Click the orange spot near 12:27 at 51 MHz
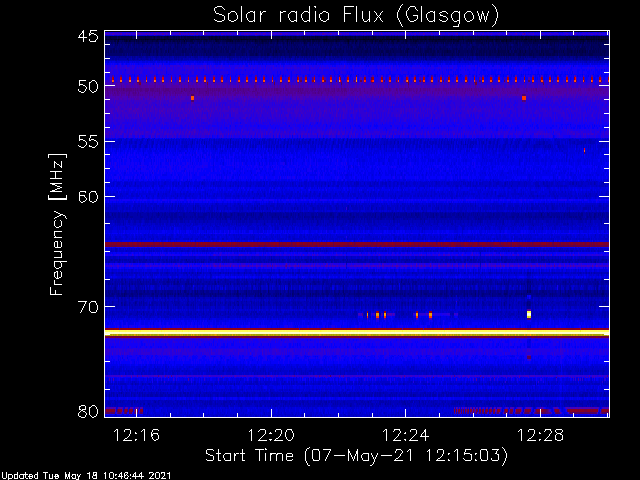640x480 pixels. pos(524,98)
